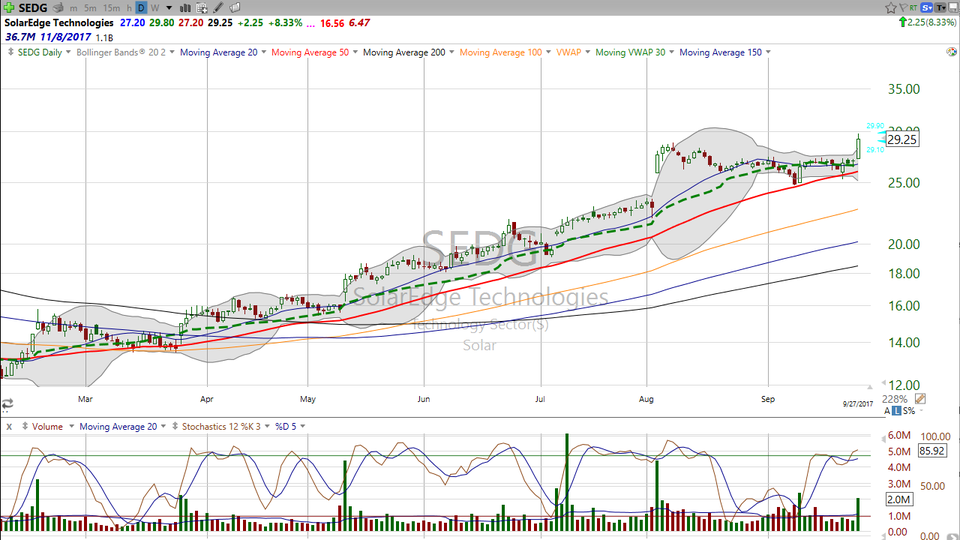Click the green plus add symbol icon

(9, 7)
